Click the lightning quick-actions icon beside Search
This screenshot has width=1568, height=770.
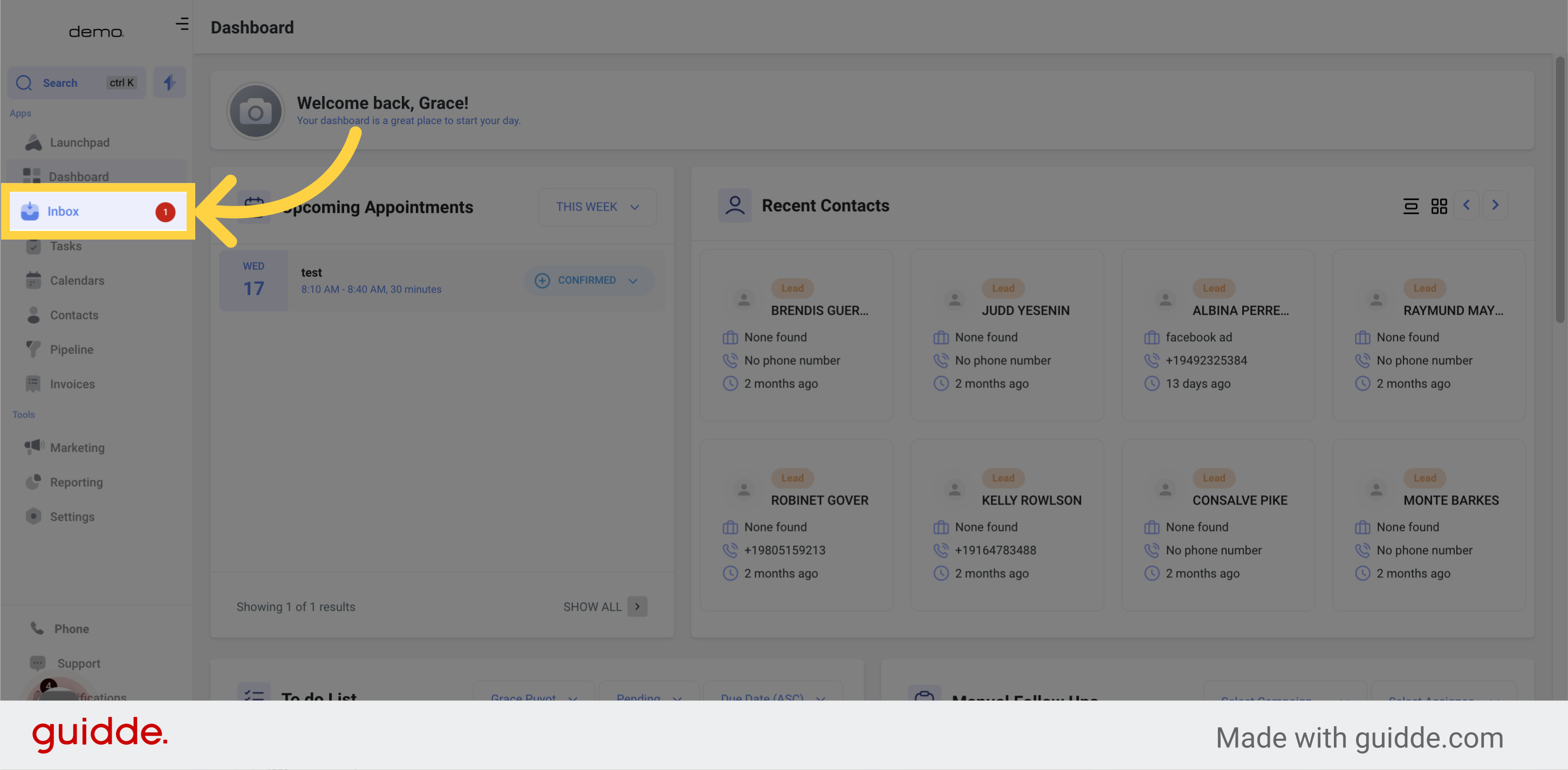point(169,82)
